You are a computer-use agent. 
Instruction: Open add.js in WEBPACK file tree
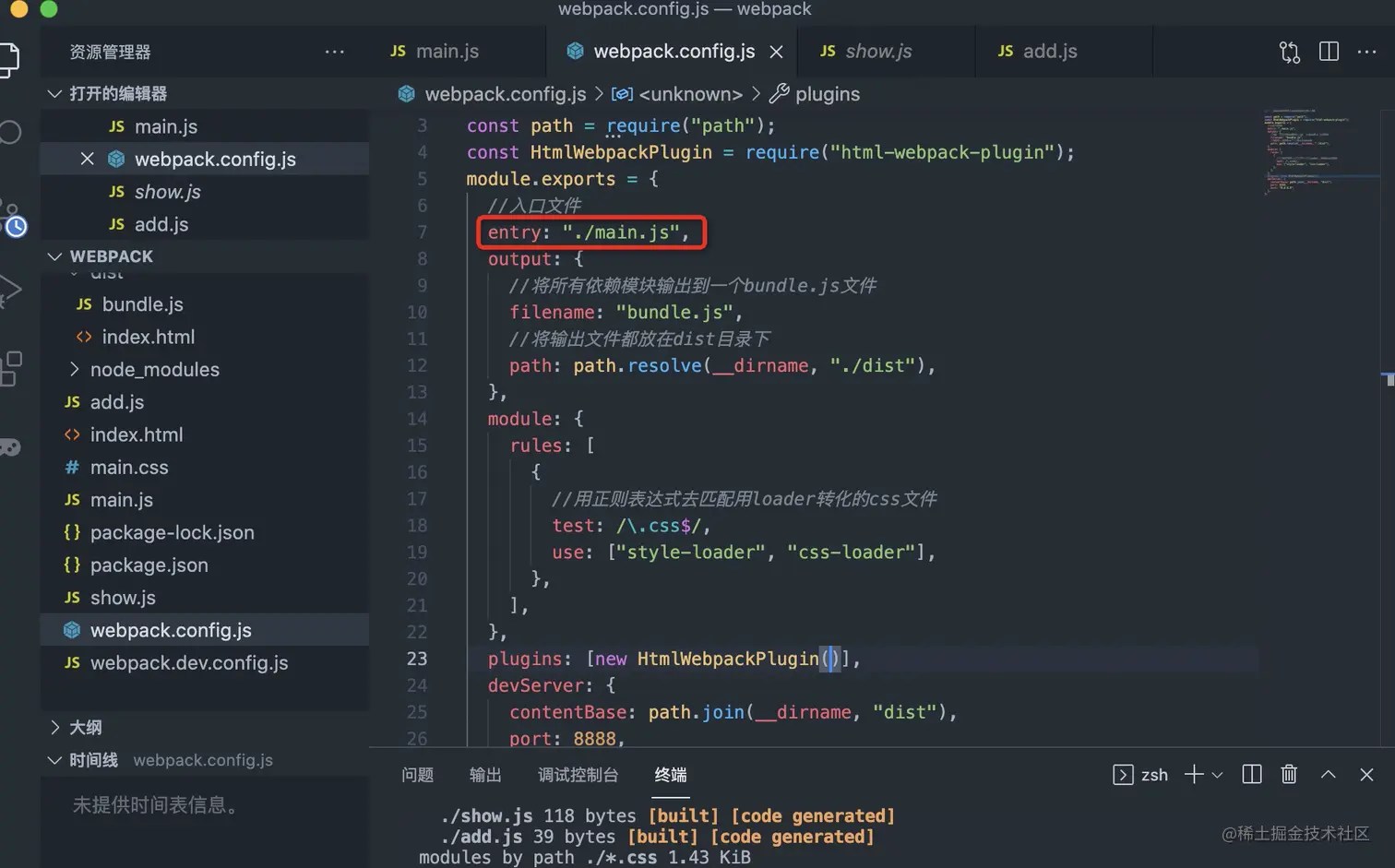coord(205,402)
